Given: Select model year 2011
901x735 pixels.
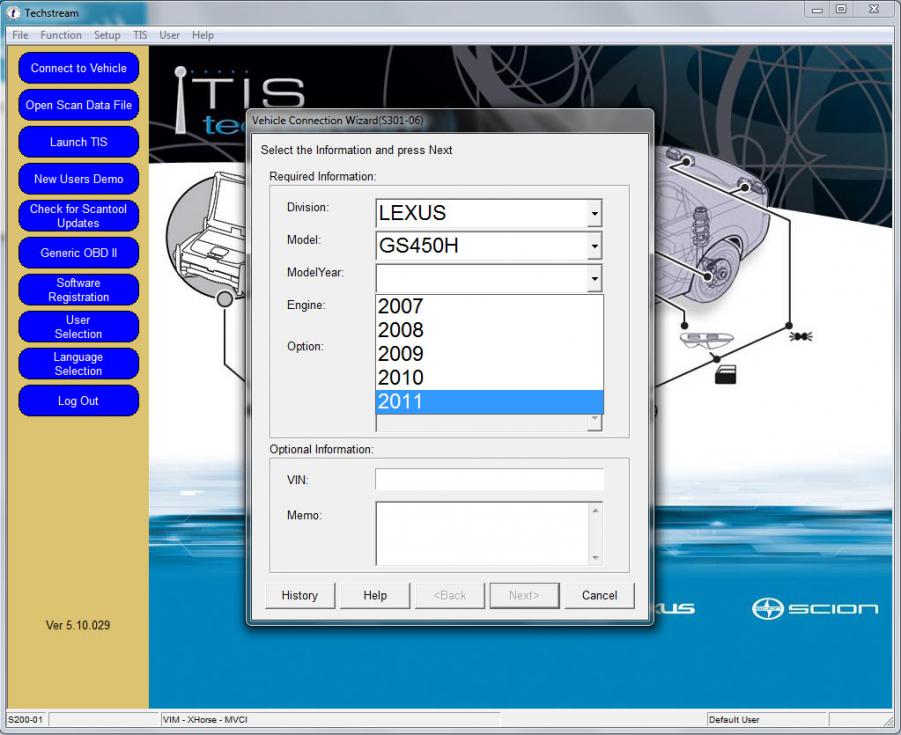Looking at the screenshot, I should point(489,402).
